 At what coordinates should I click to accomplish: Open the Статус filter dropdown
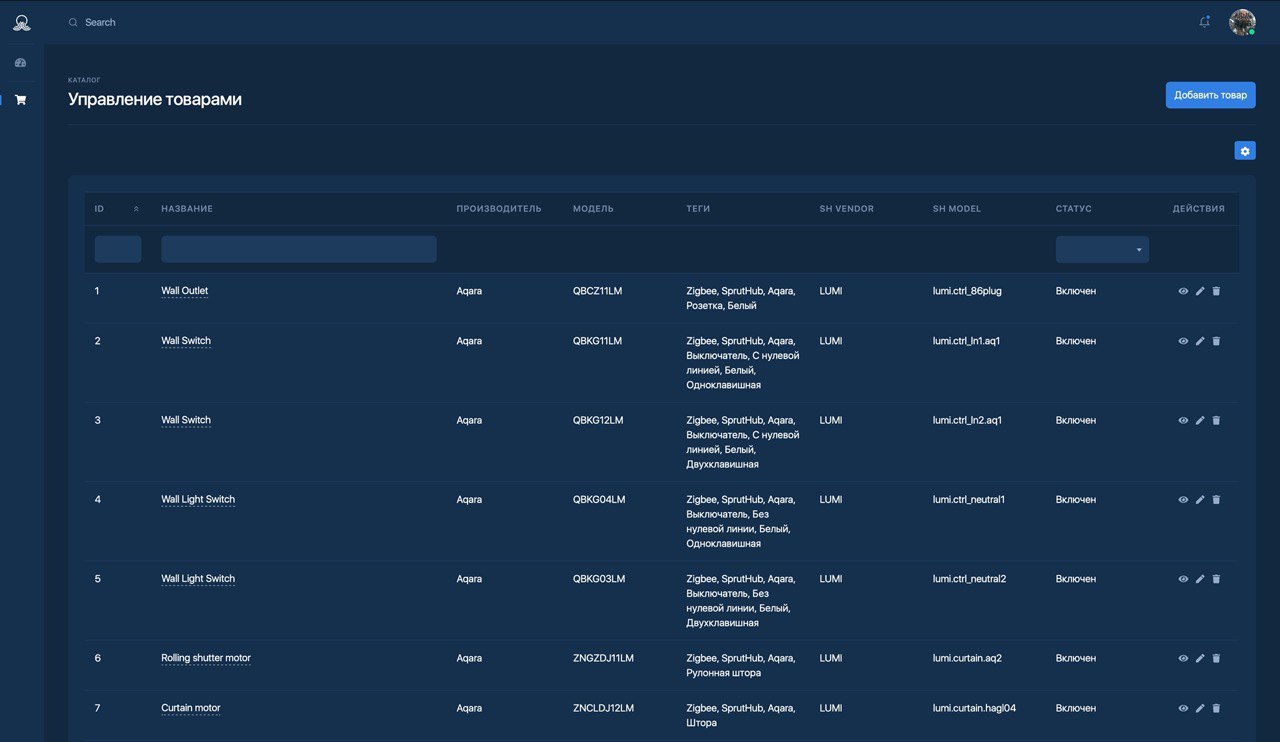1102,249
